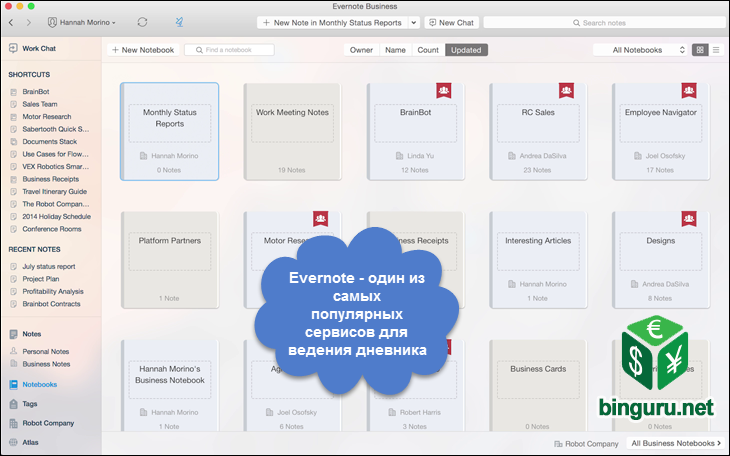Click Robot Company in bottom bar
730x456 pixels.
[x=586, y=444]
